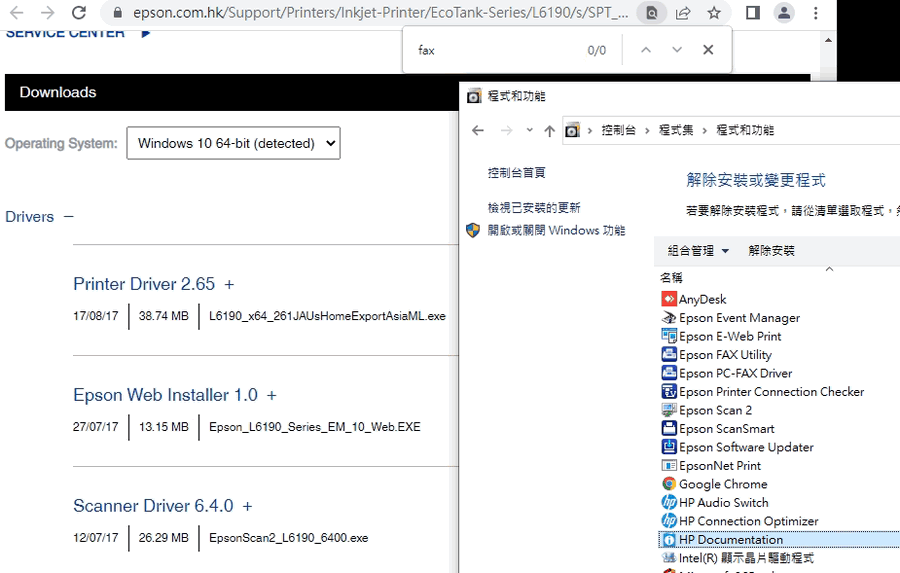Select Epson FAX Utility in program list
The height and width of the screenshot is (573, 900).
[x=725, y=355]
